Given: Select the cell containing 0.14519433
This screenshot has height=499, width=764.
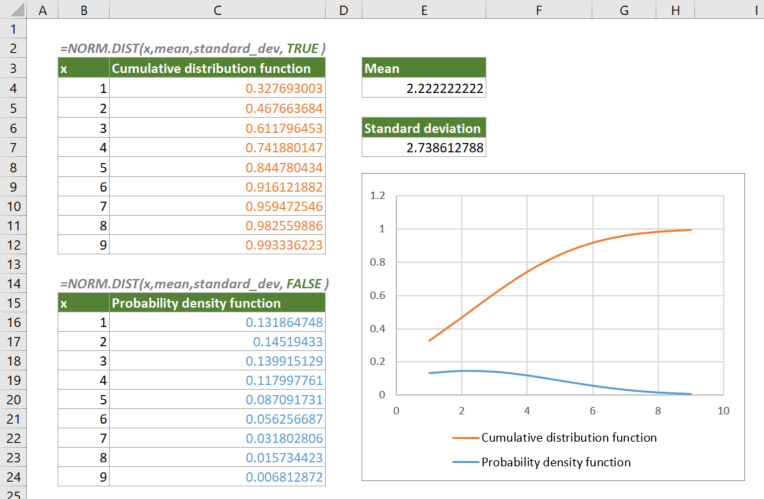Looking at the screenshot, I should click(217, 342).
